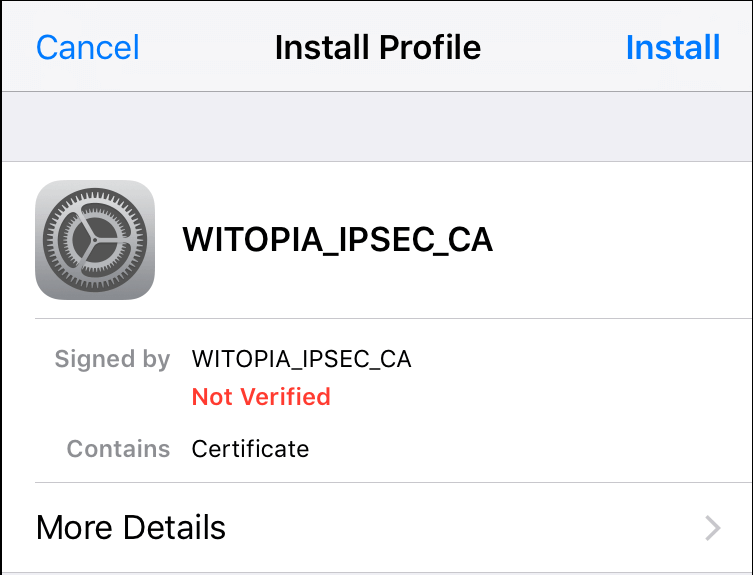Click the gear cog image beside the profile name
Image resolution: width=753 pixels, height=575 pixels.
pos(95,240)
